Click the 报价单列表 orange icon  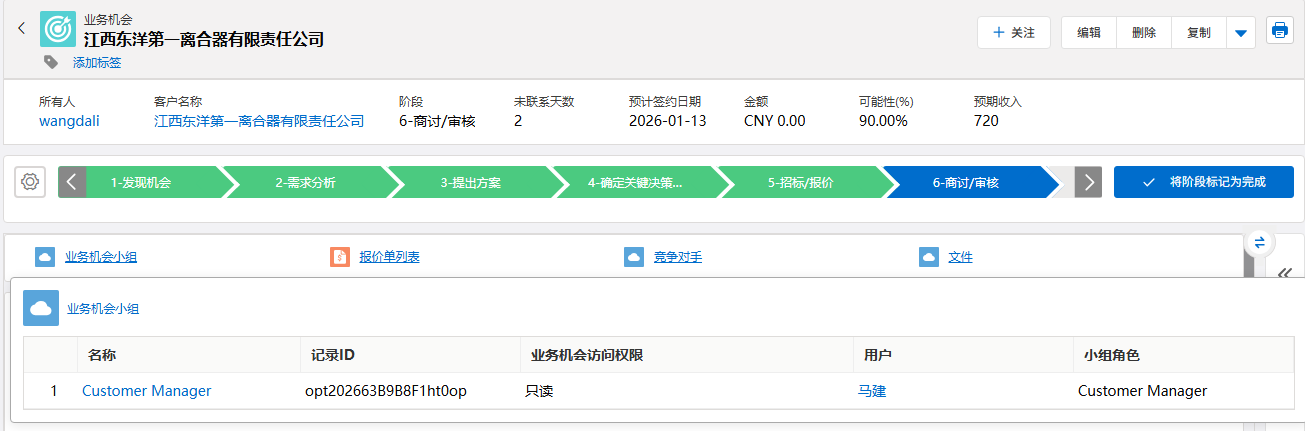coord(340,257)
